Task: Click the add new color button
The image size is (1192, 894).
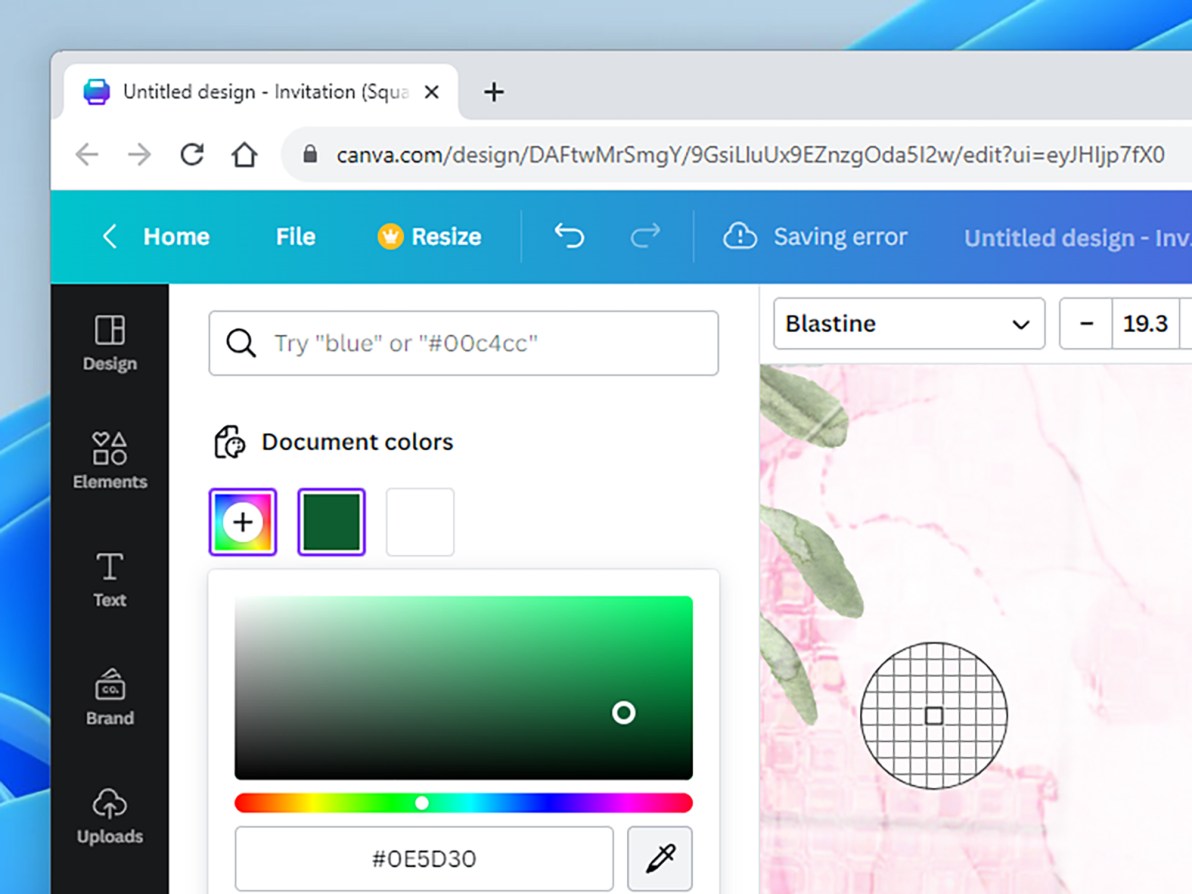Action: pos(242,520)
